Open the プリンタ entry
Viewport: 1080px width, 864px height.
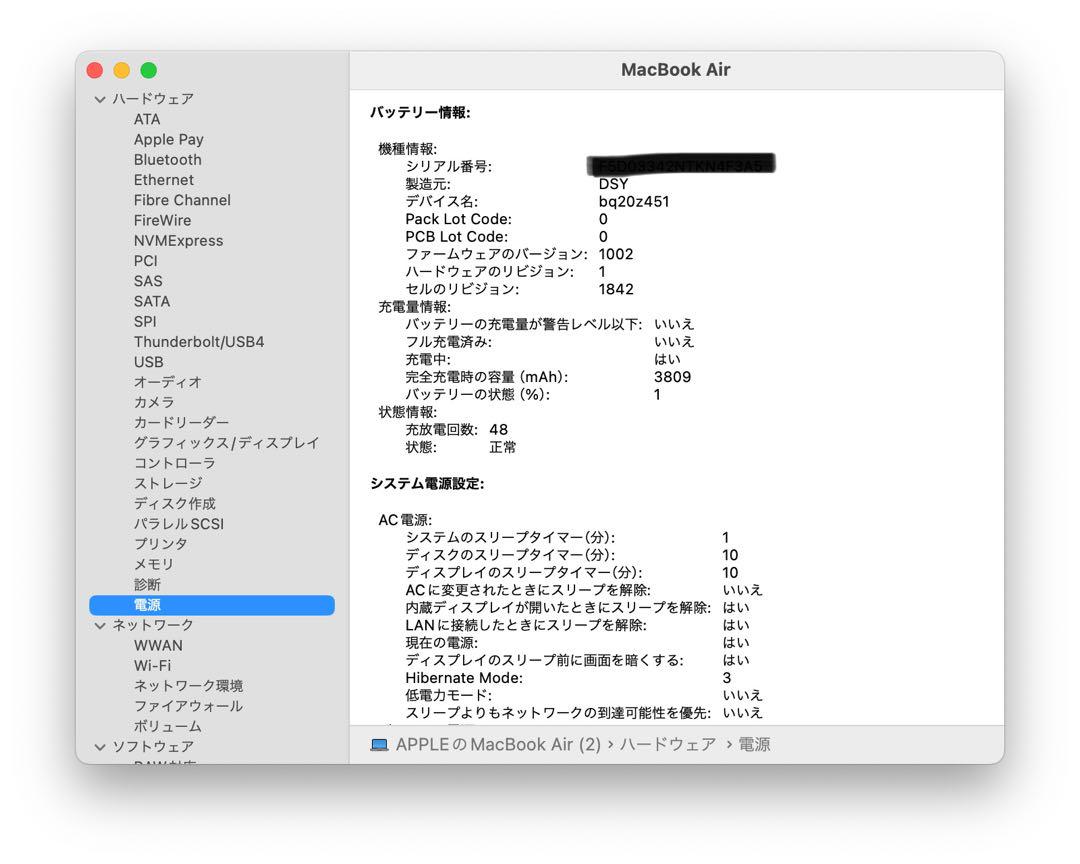pyautogui.click(x=161, y=544)
